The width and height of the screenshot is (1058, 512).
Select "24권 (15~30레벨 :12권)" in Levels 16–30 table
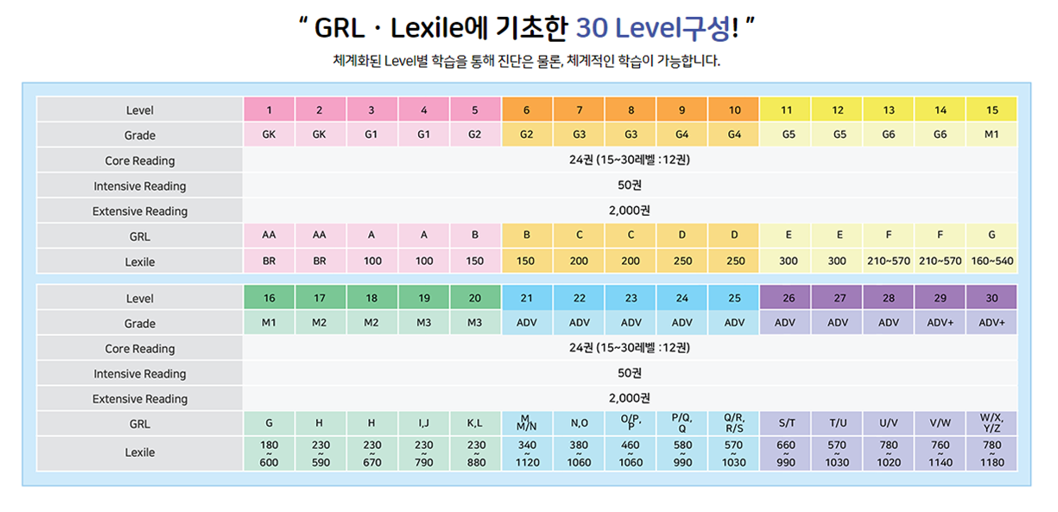point(630,348)
